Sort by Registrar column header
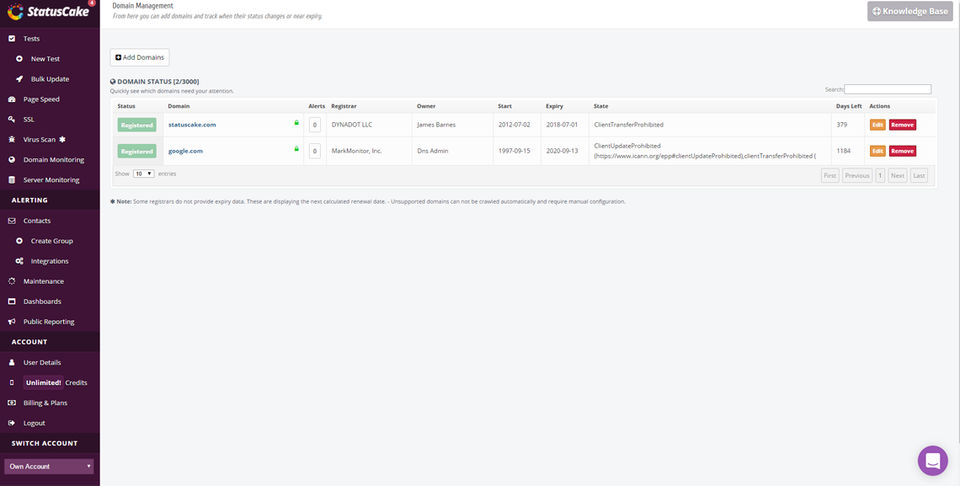This screenshot has height=486, width=960. pyautogui.click(x=344, y=107)
